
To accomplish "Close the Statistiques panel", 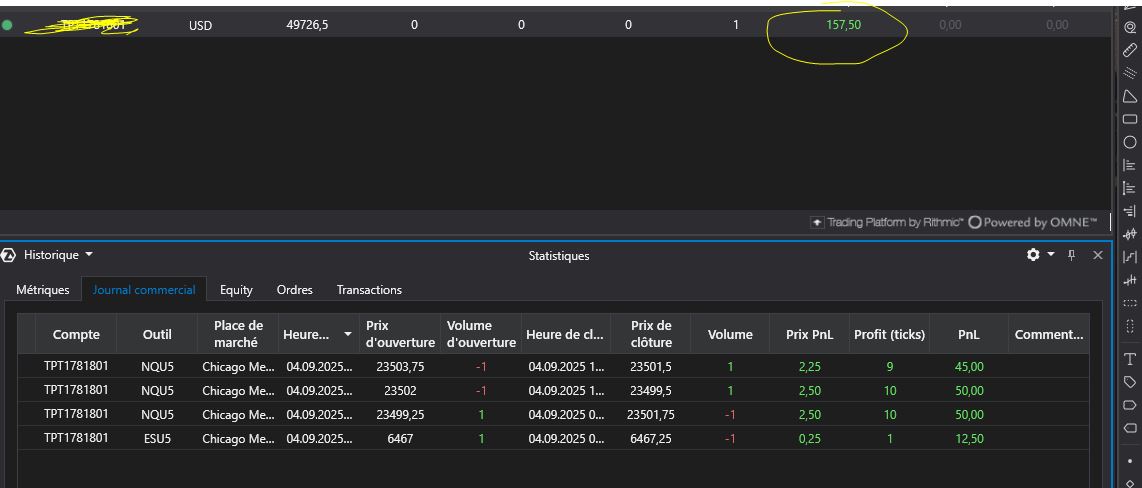I will click(1097, 255).
